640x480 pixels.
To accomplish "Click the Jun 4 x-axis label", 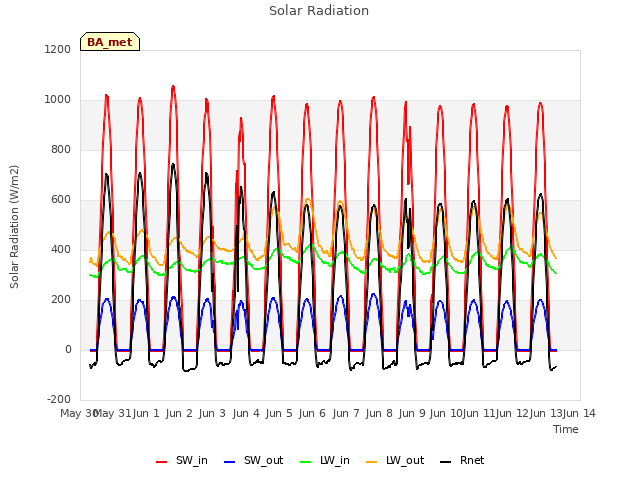I will [246, 413].
